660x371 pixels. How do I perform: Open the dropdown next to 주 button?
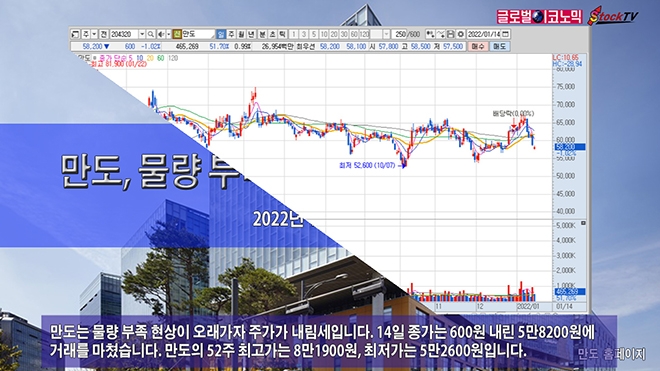[94, 34]
